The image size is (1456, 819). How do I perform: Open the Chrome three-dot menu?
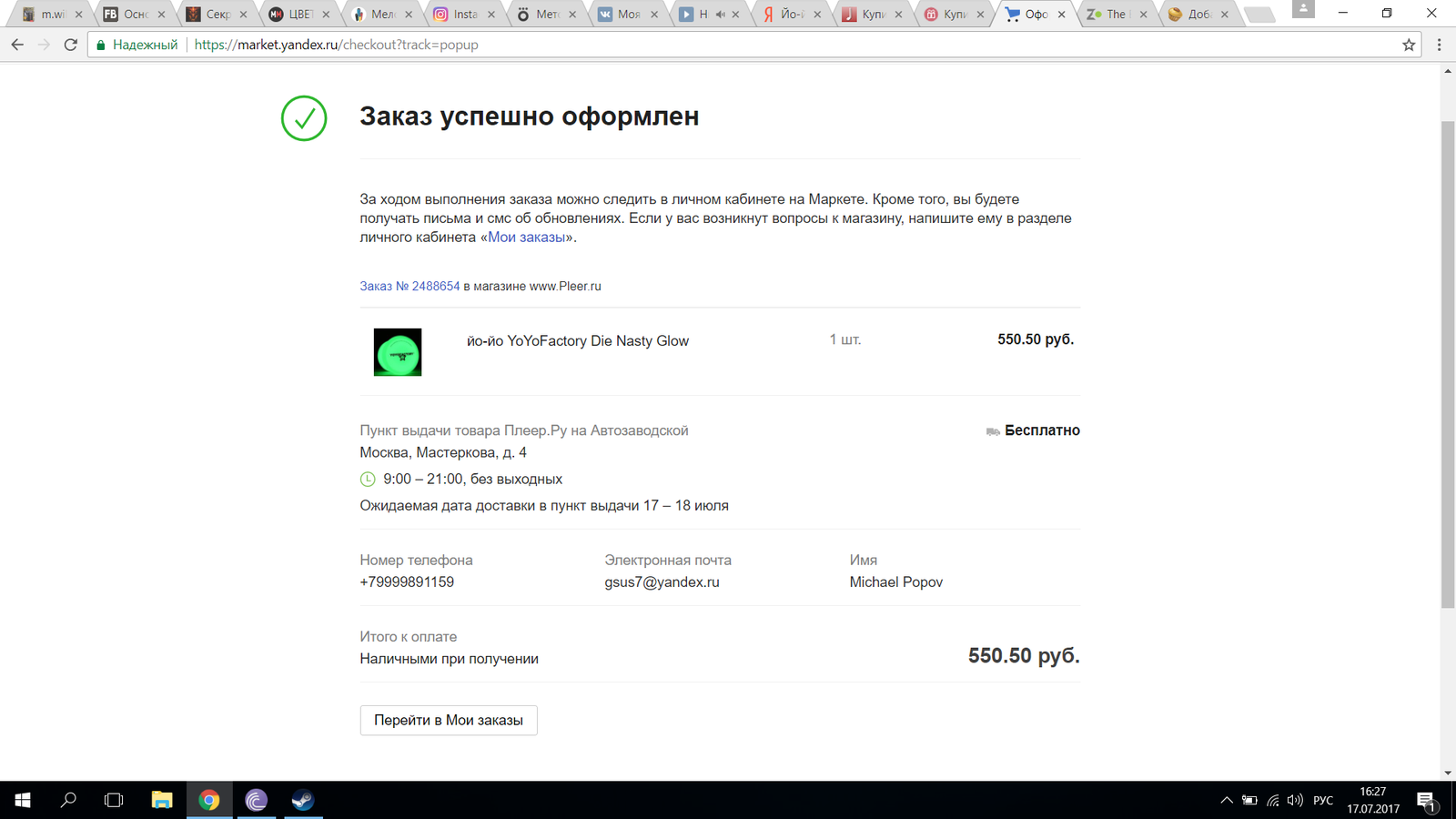[x=1439, y=45]
